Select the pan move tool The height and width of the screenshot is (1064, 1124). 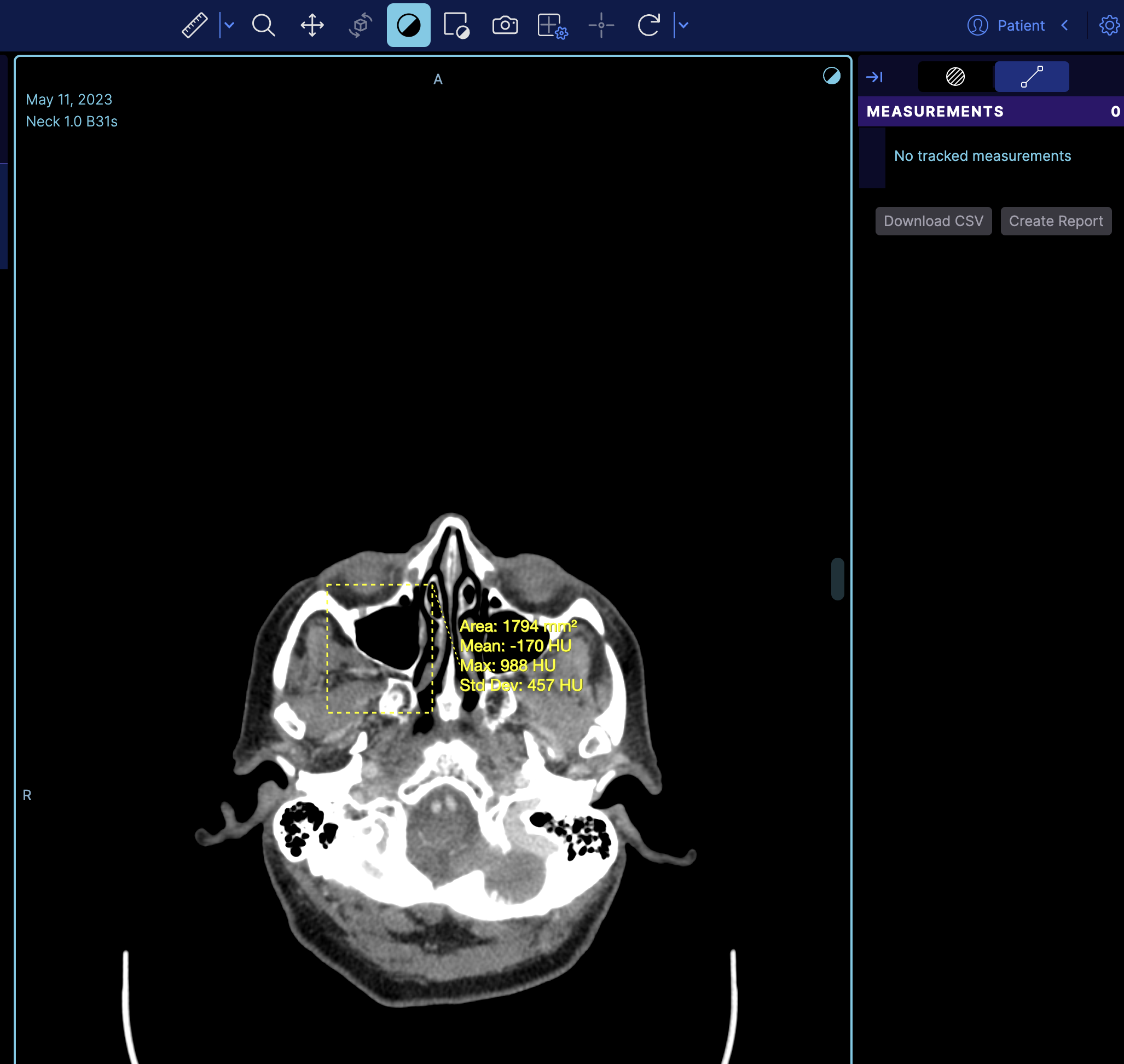coord(312,26)
